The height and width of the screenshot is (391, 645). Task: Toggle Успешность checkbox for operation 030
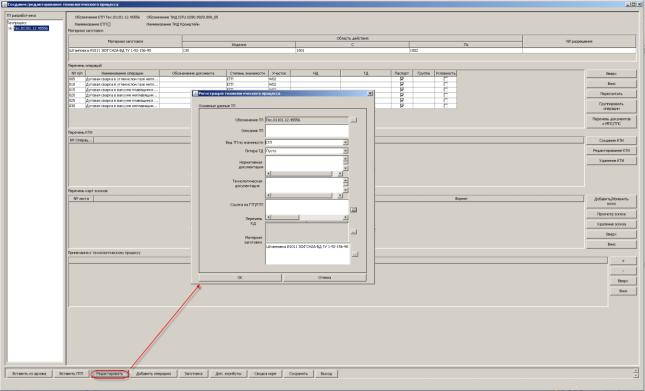coord(445,105)
